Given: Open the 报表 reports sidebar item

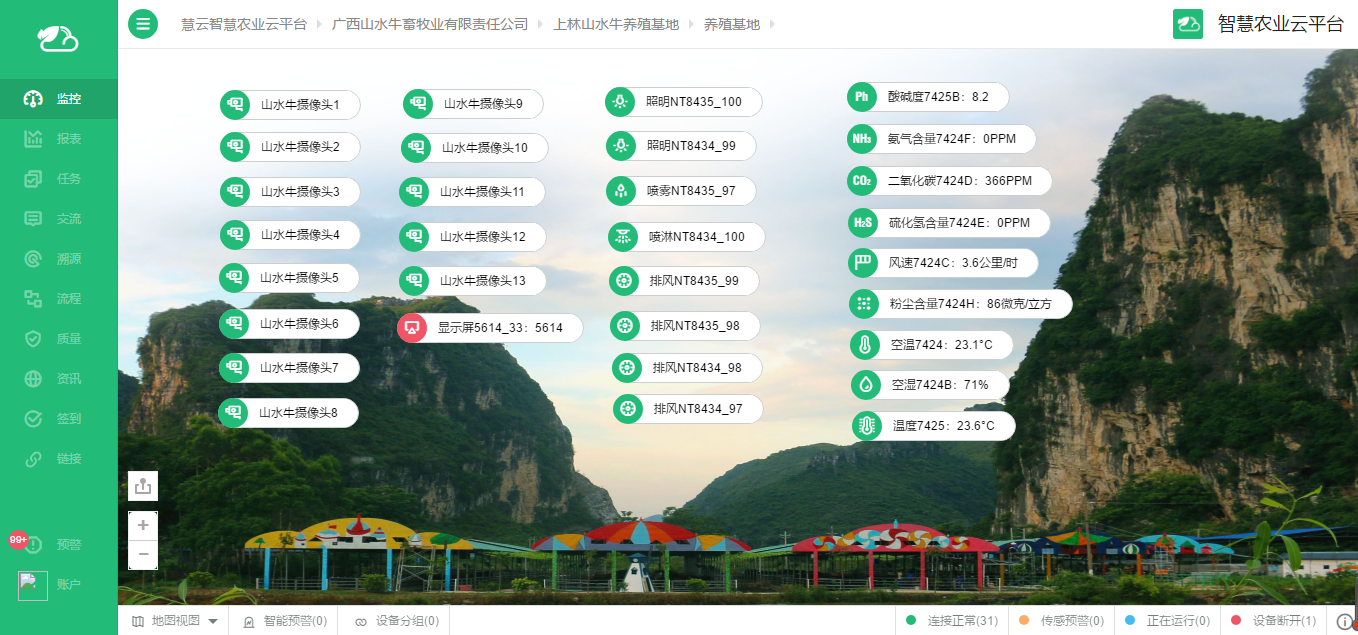Looking at the screenshot, I should (x=58, y=139).
